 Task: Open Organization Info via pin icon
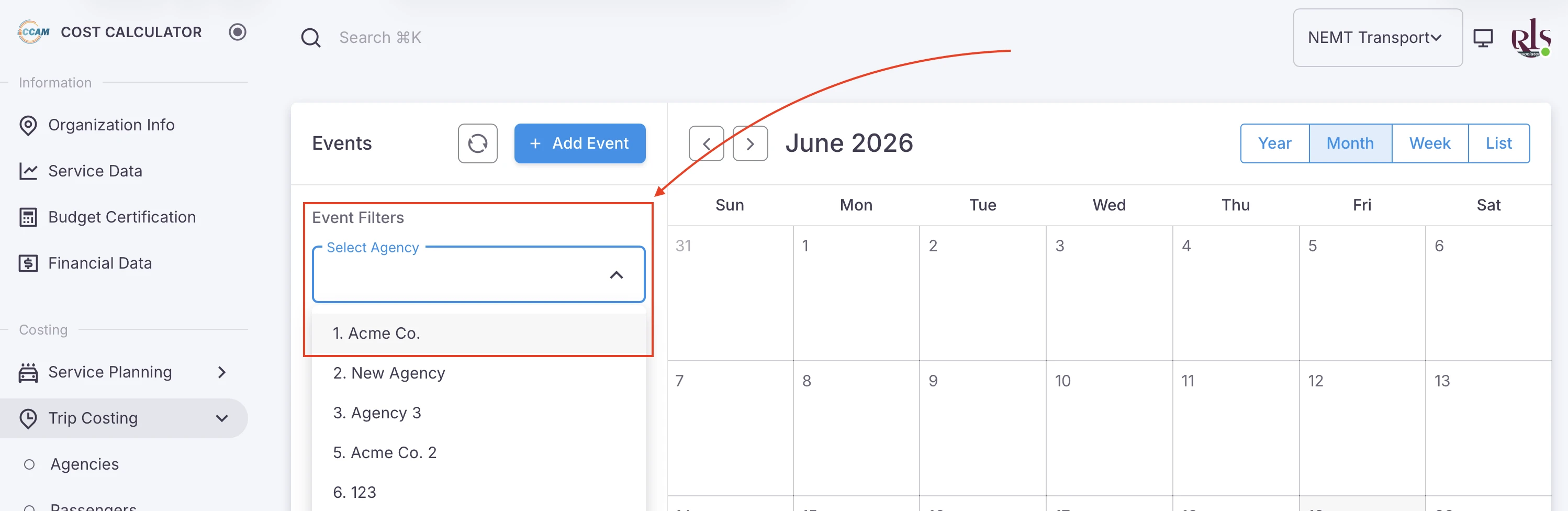[x=28, y=125]
